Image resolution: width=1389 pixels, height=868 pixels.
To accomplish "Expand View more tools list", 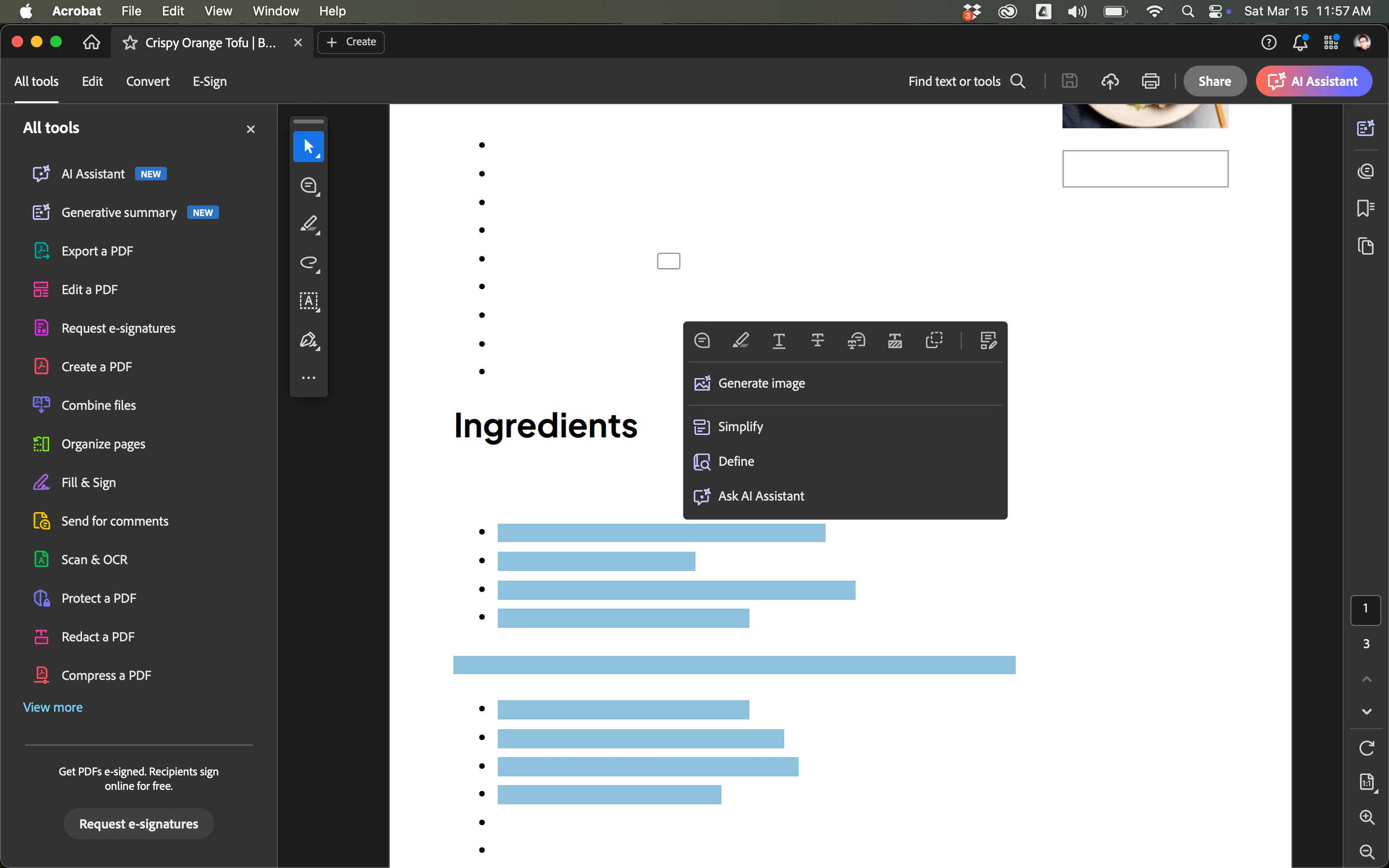I will [x=53, y=707].
